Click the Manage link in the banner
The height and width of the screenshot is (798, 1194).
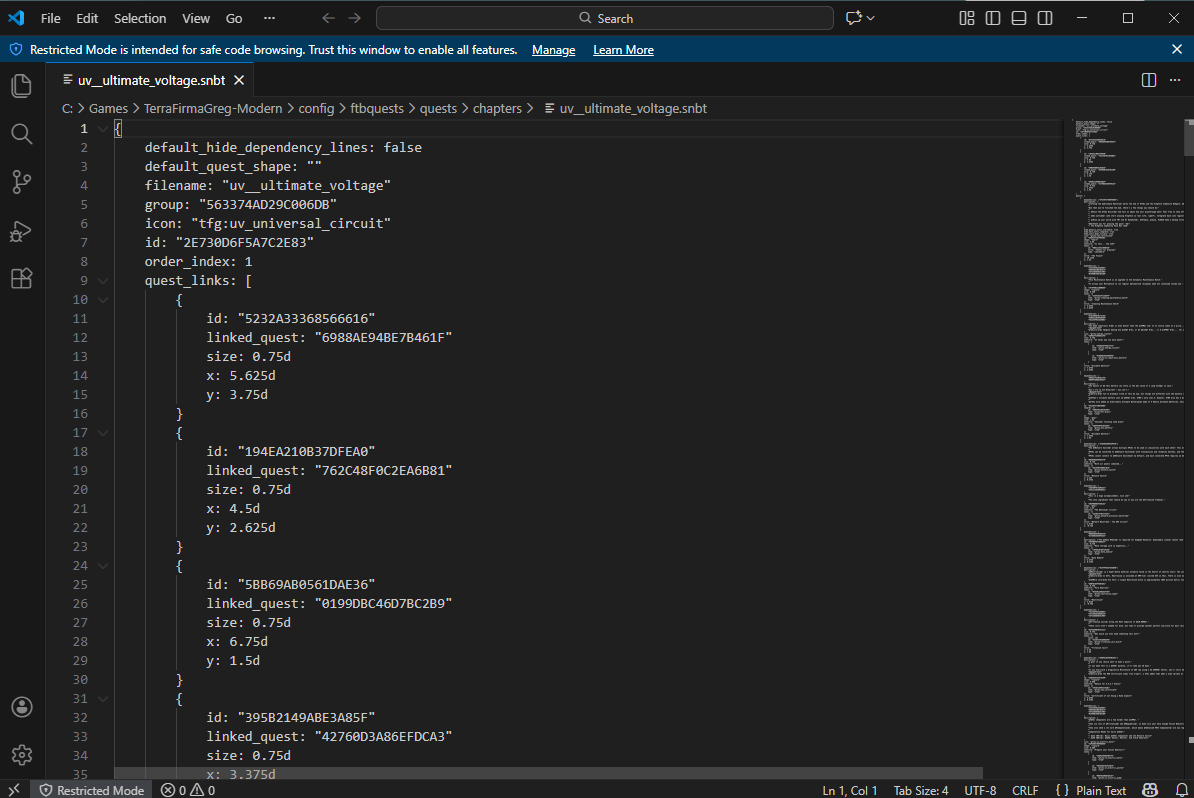[553, 50]
